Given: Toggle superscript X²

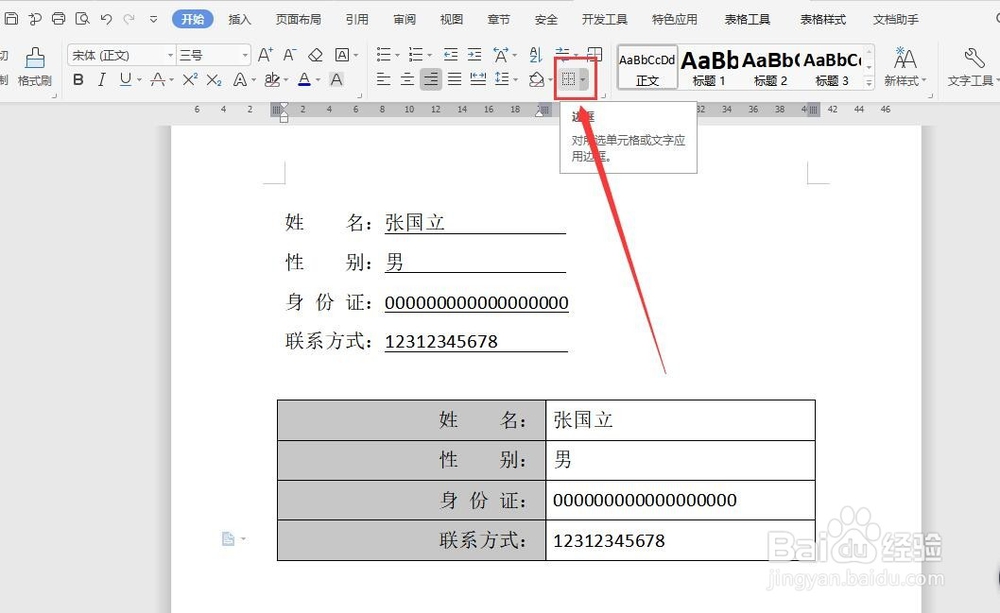Looking at the screenshot, I should point(190,80).
